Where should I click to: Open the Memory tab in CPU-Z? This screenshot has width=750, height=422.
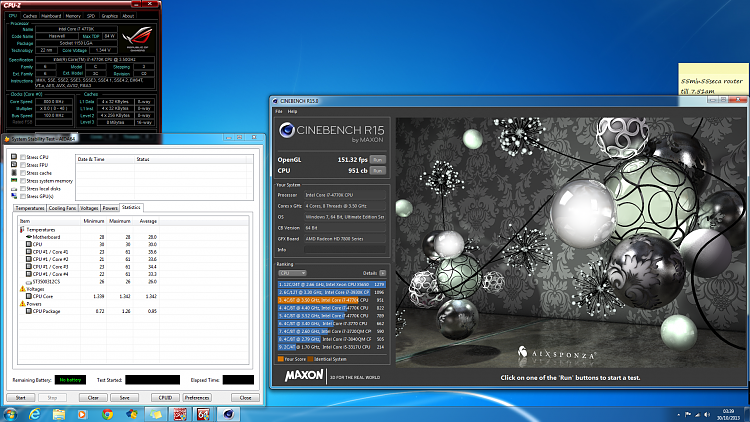[x=73, y=16]
